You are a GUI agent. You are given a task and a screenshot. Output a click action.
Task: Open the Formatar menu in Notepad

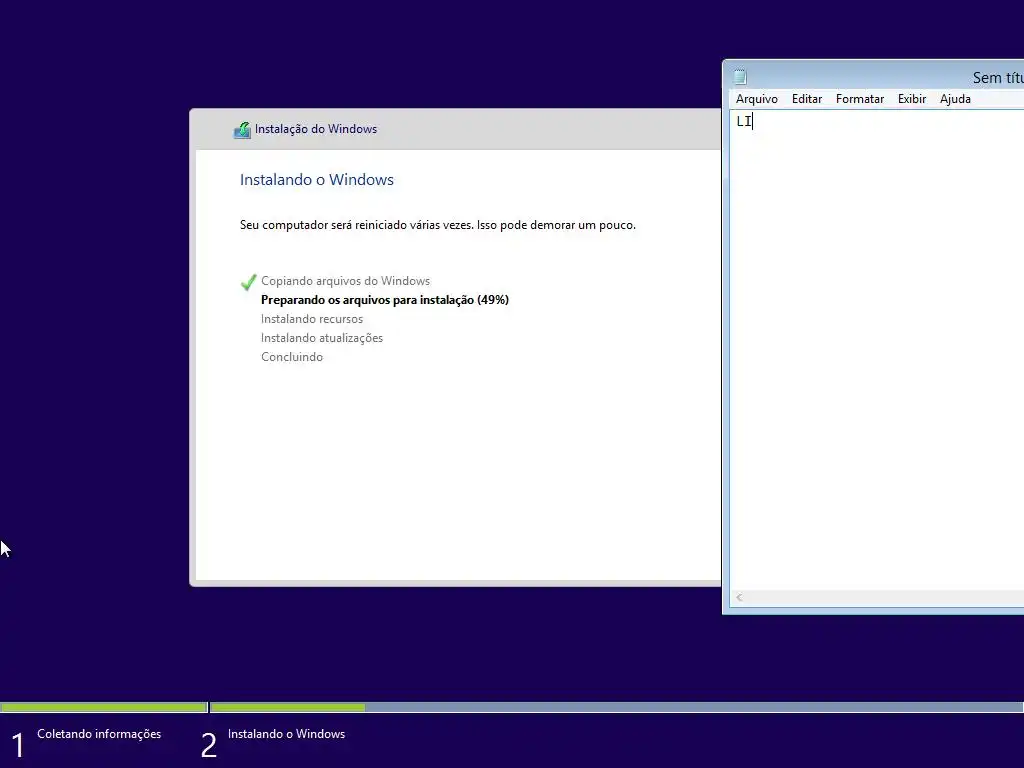pyautogui.click(x=859, y=99)
